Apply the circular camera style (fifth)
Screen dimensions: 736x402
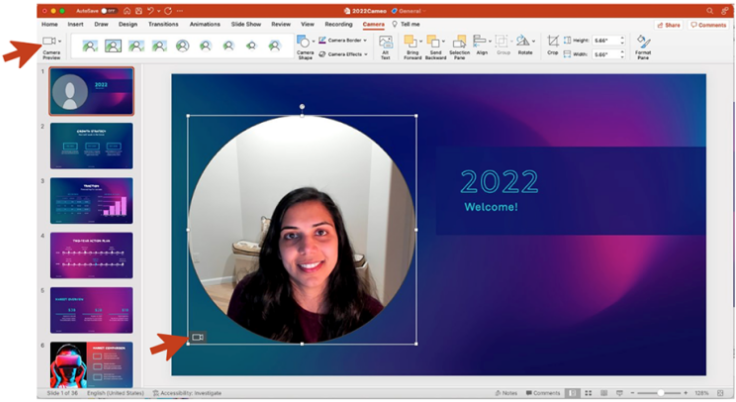[182, 46]
